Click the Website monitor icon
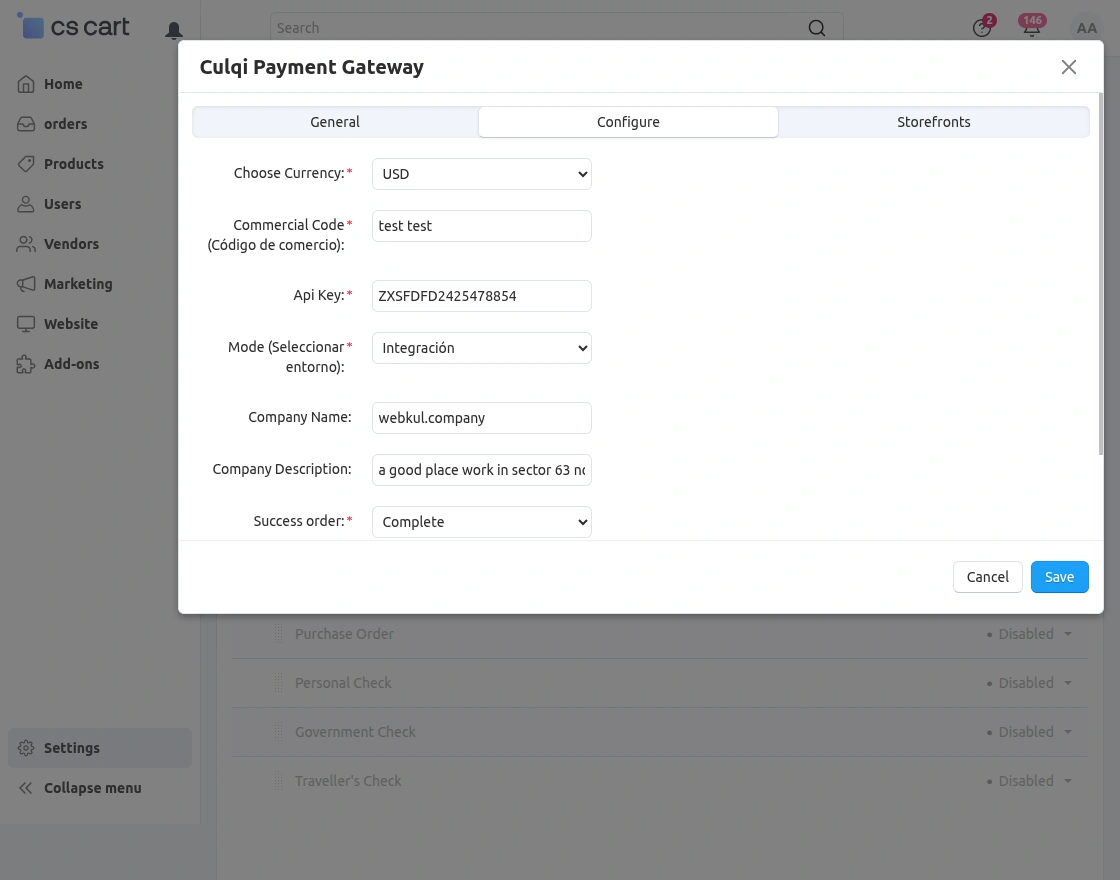Image resolution: width=1120 pixels, height=880 pixels. click(26, 324)
